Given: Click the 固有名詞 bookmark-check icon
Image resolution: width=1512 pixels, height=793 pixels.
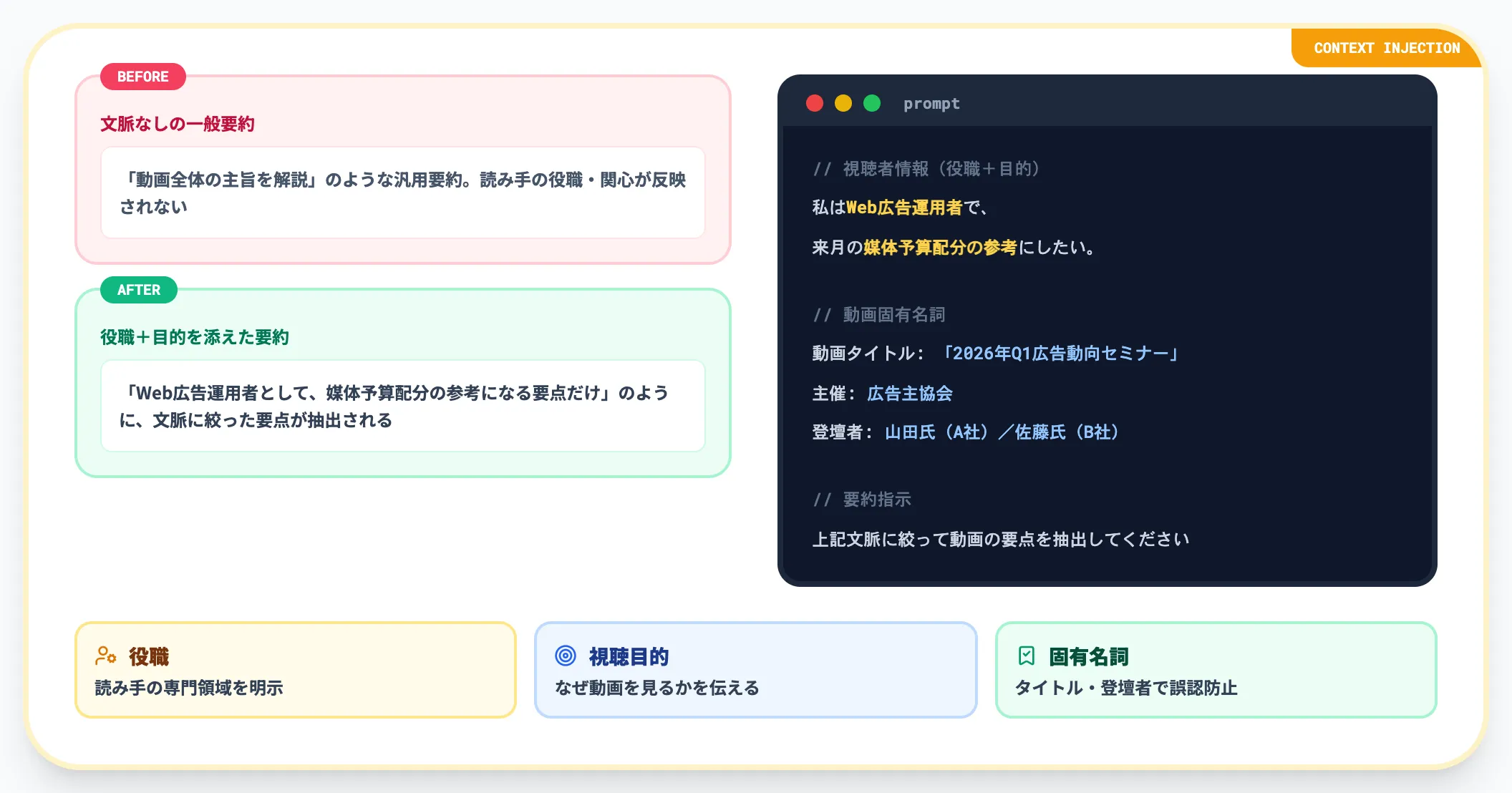Looking at the screenshot, I should 1027,656.
